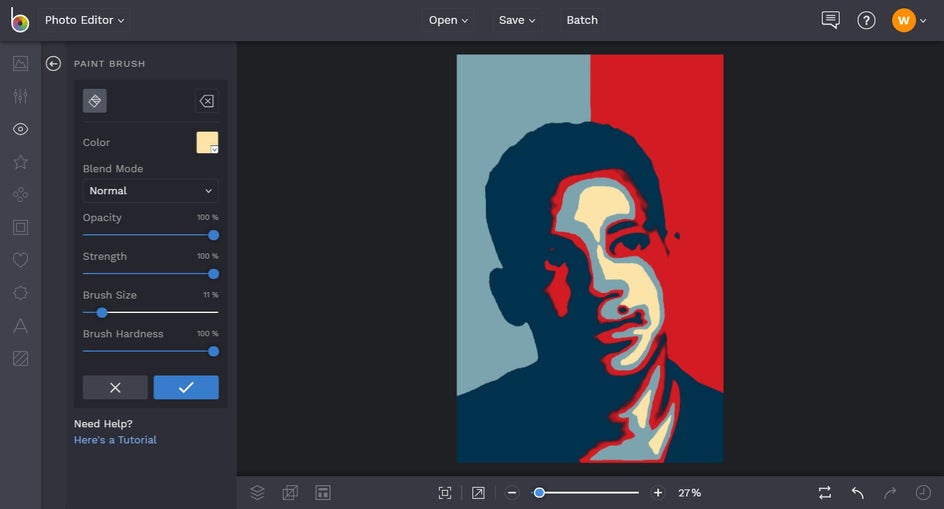Screen dimensions: 944x509
Task: Click the zoom level slider
Action: [x=585, y=493]
